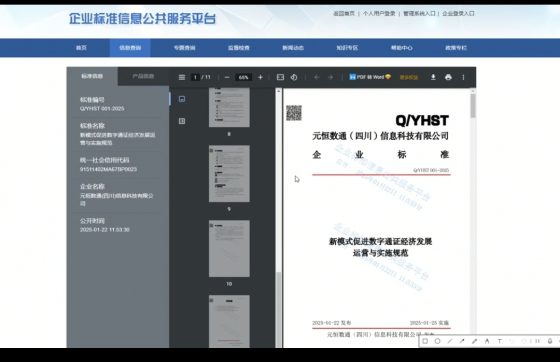This screenshot has height=362, width=560.
Task: Select the highlighter A tool
Action: [x=487, y=341]
